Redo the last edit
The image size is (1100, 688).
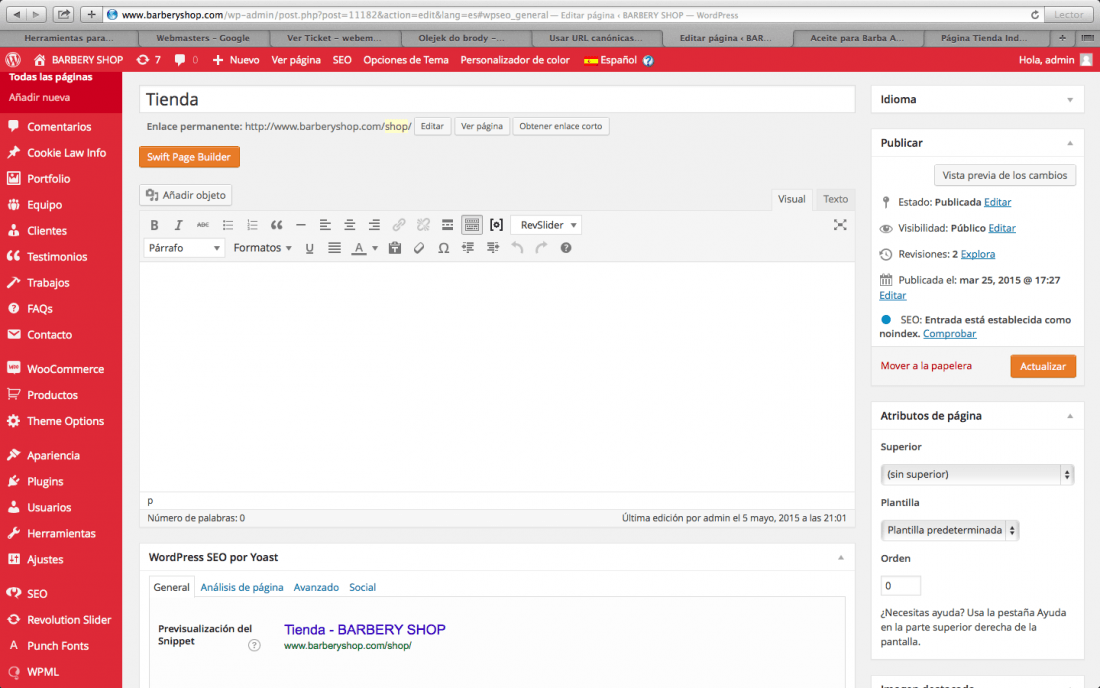coord(541,248)
